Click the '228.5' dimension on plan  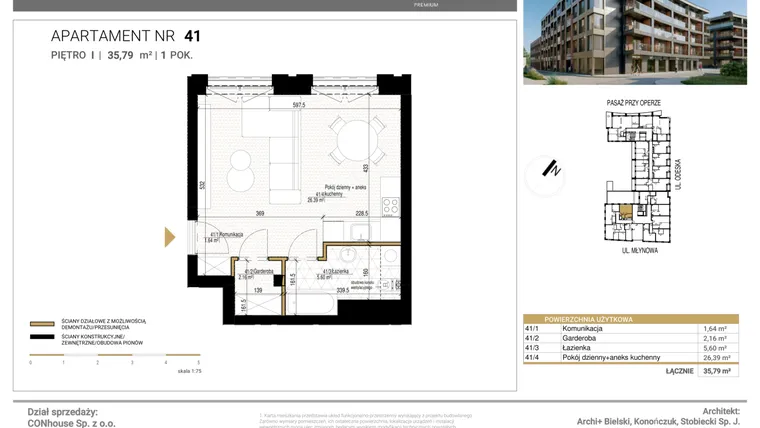pos(362,213)
